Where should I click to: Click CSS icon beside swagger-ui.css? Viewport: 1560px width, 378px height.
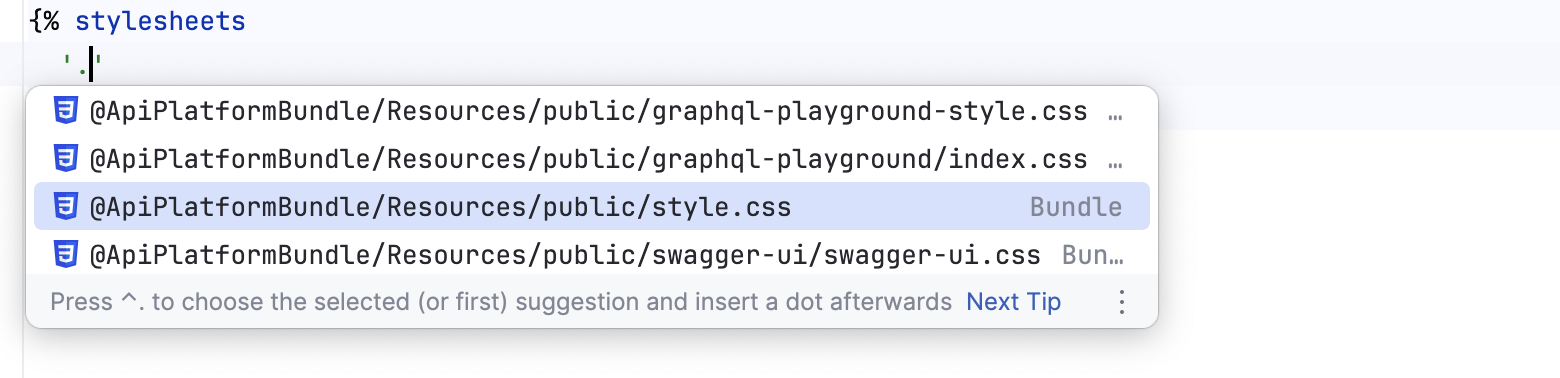(66, 255)
